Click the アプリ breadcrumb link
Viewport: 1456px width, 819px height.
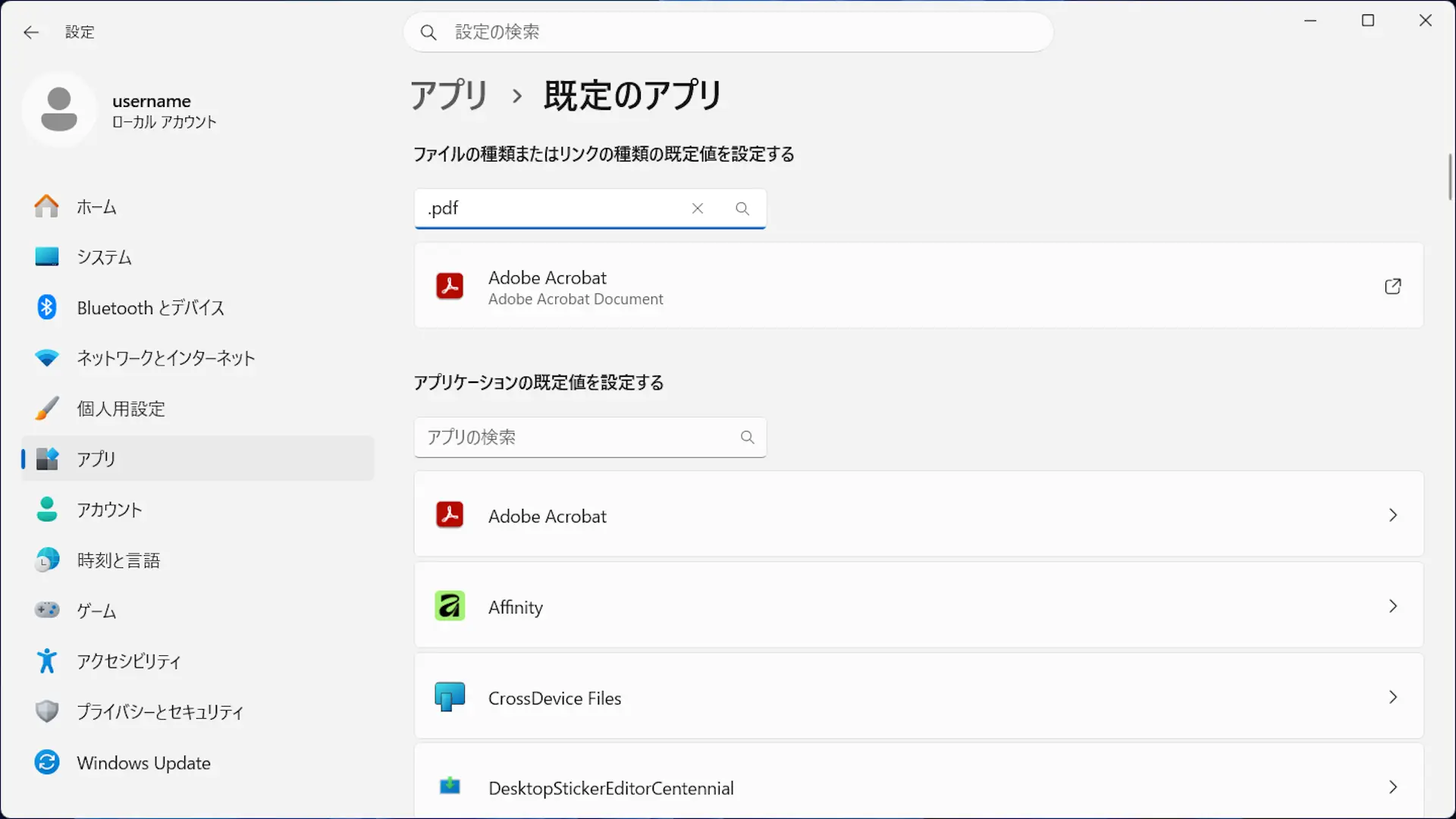pyautogui.click(x=449, y=96)
